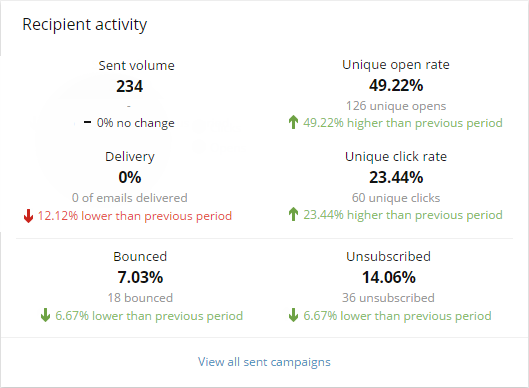Click the red down arrow under Delivery
Screen dimensions: 529x388
click(28, 216)
